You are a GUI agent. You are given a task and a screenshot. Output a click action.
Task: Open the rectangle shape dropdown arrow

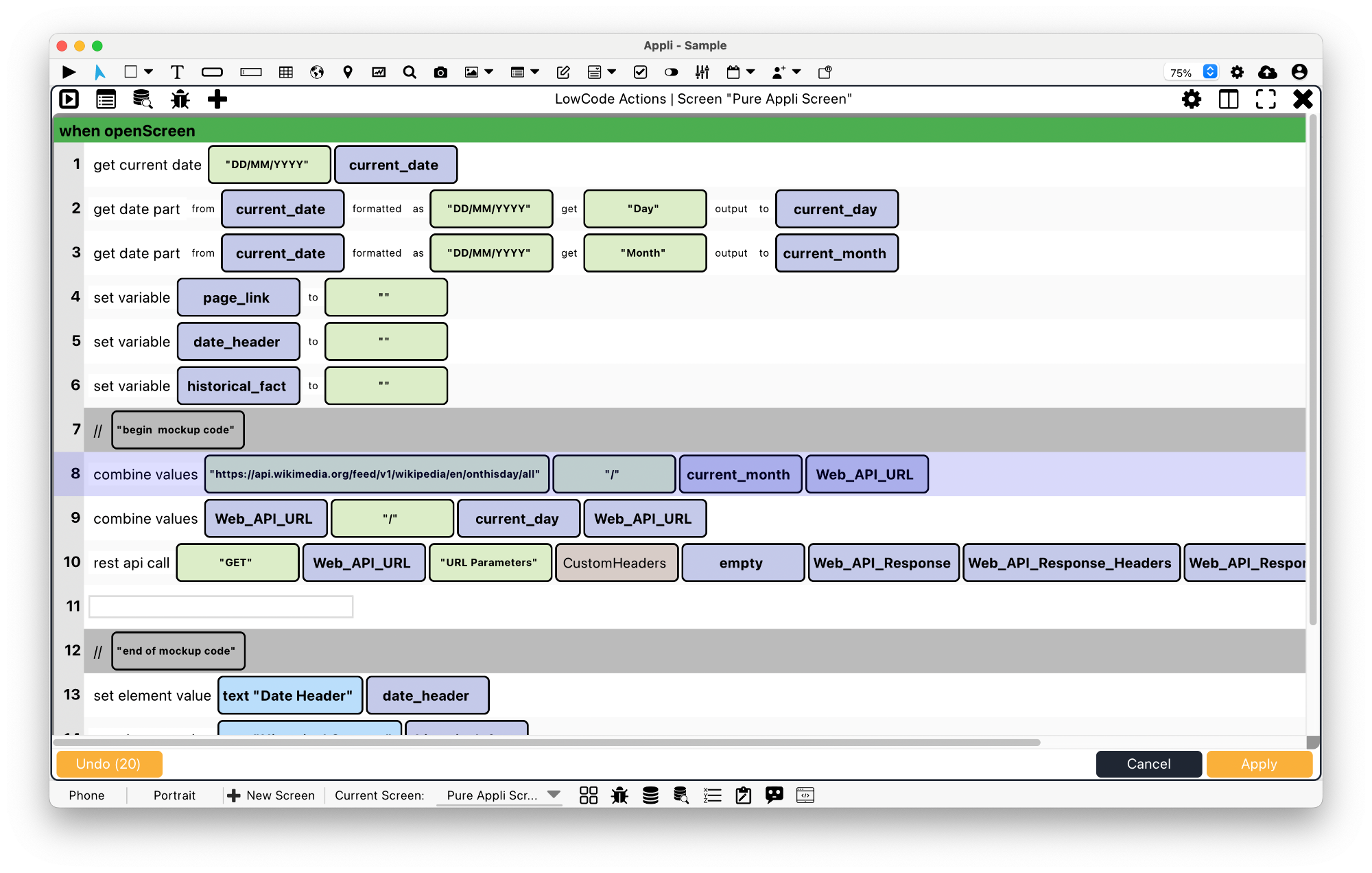tap(148, 72)
